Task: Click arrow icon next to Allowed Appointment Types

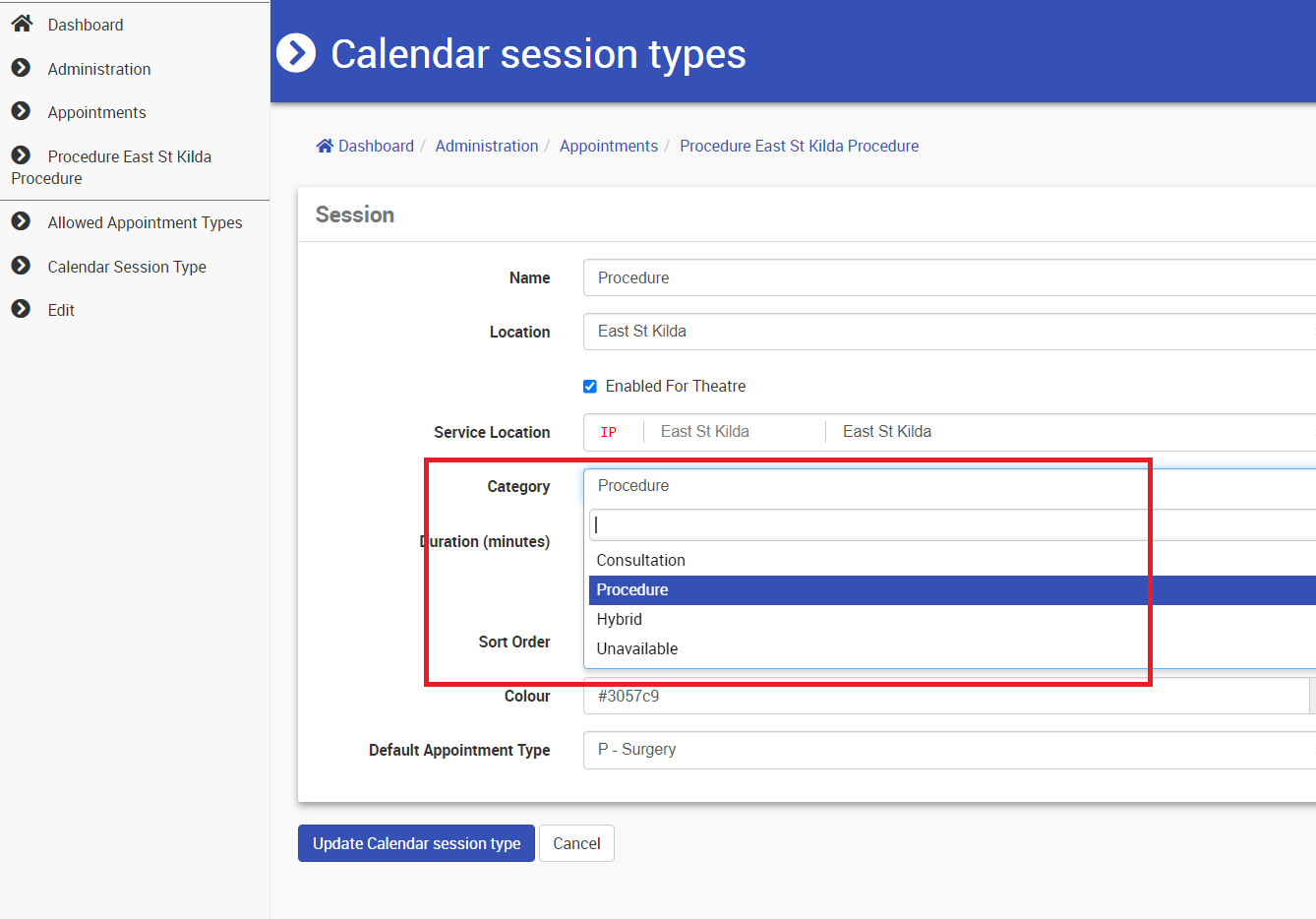Action: pos(21,221)
